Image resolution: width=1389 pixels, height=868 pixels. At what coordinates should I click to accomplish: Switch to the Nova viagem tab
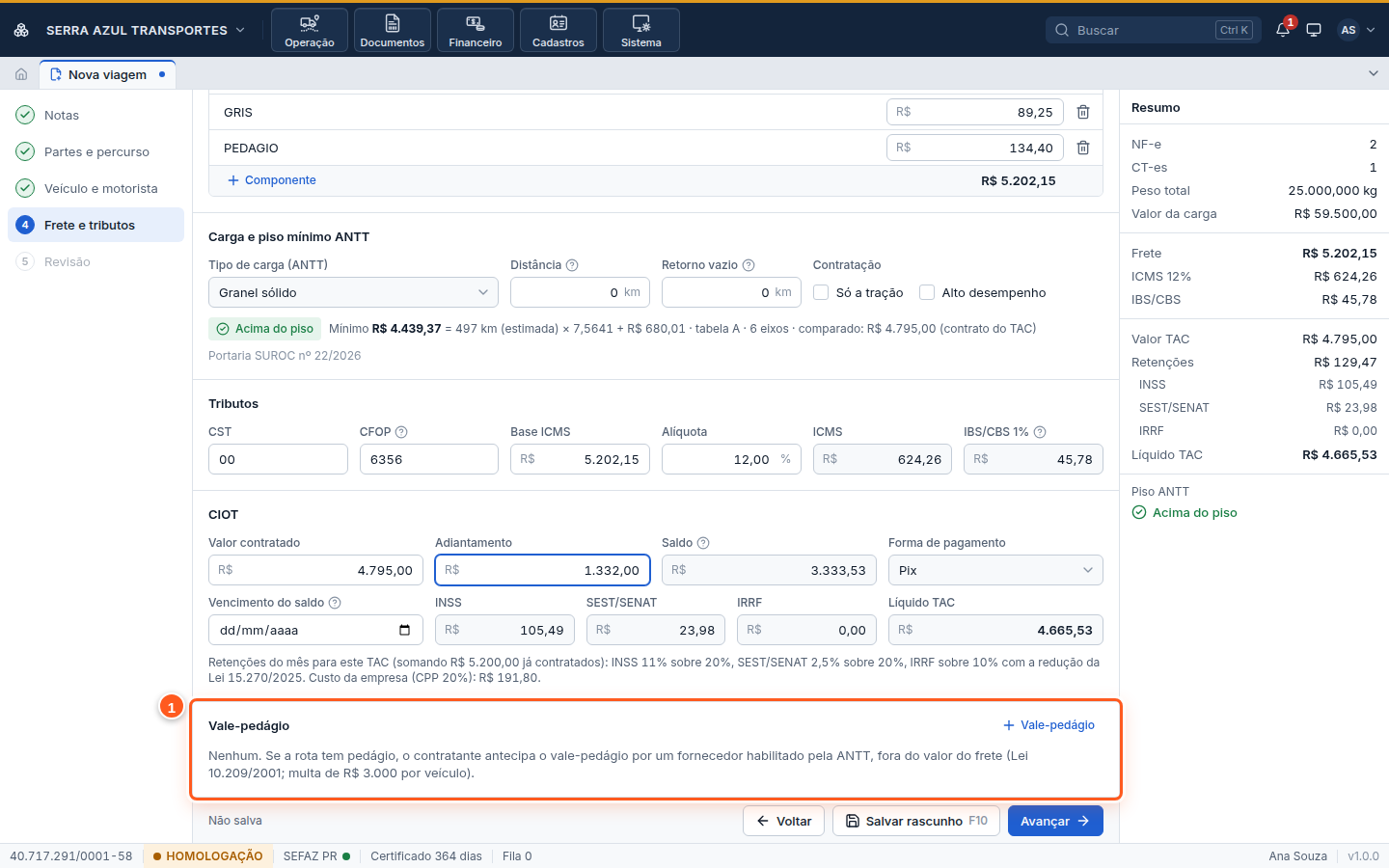[x=107, y=74]
